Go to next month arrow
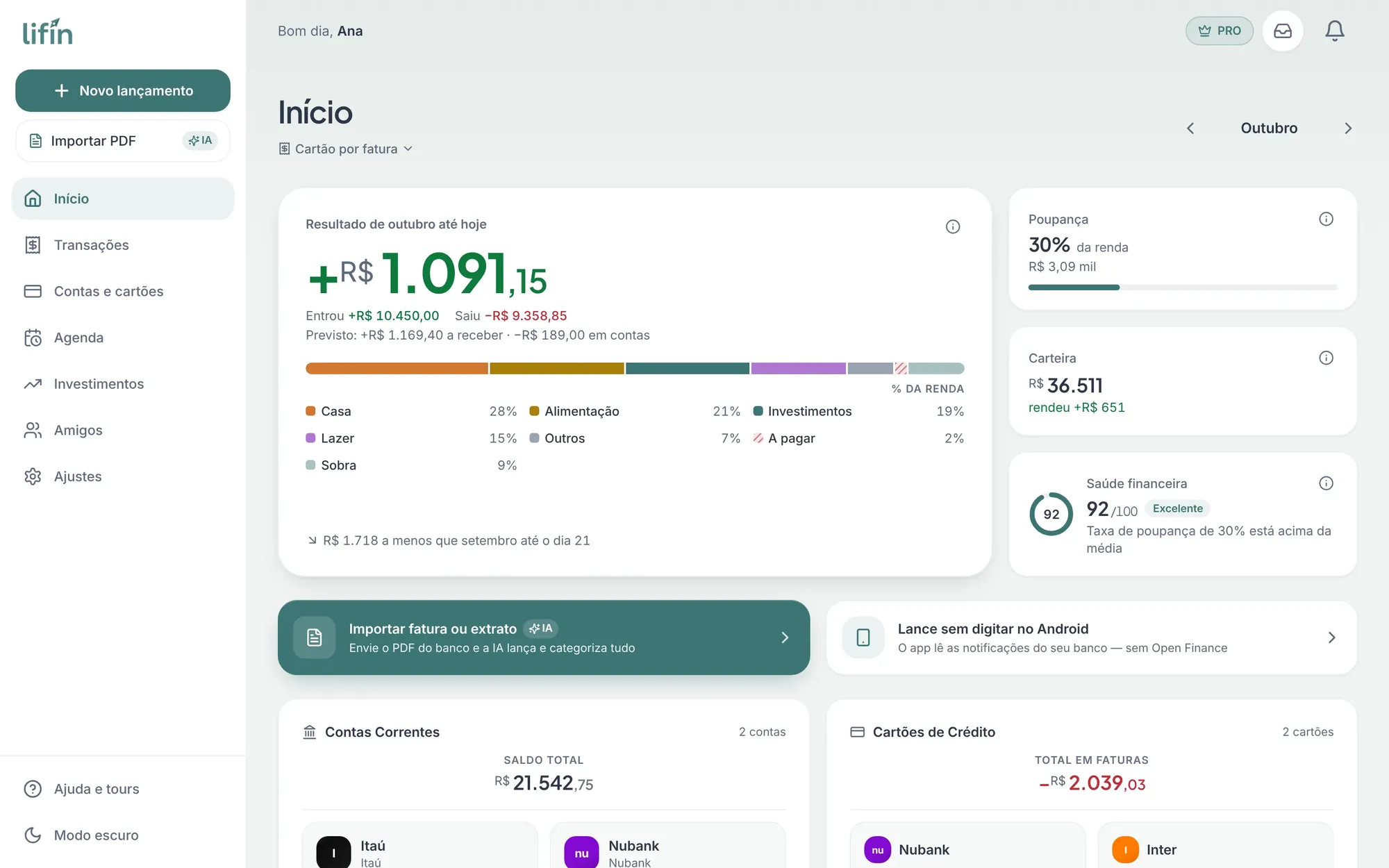 [1348, 128]
